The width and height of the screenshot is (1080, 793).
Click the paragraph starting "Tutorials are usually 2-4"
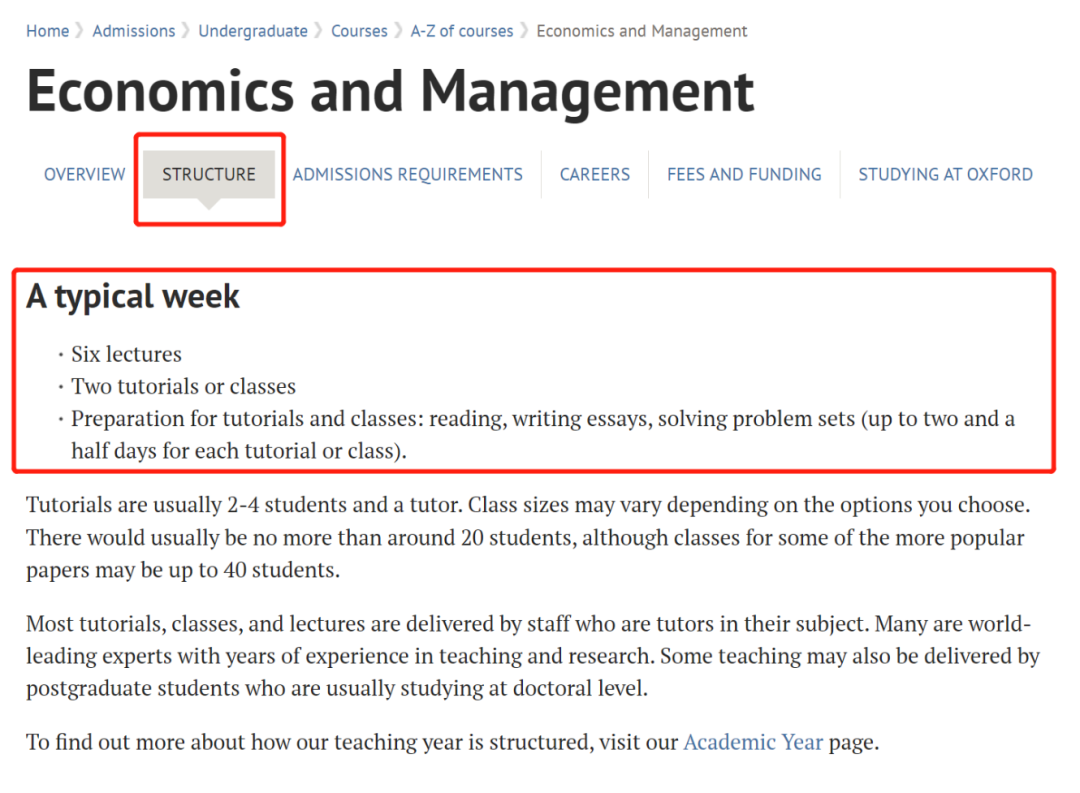point(527,537)
